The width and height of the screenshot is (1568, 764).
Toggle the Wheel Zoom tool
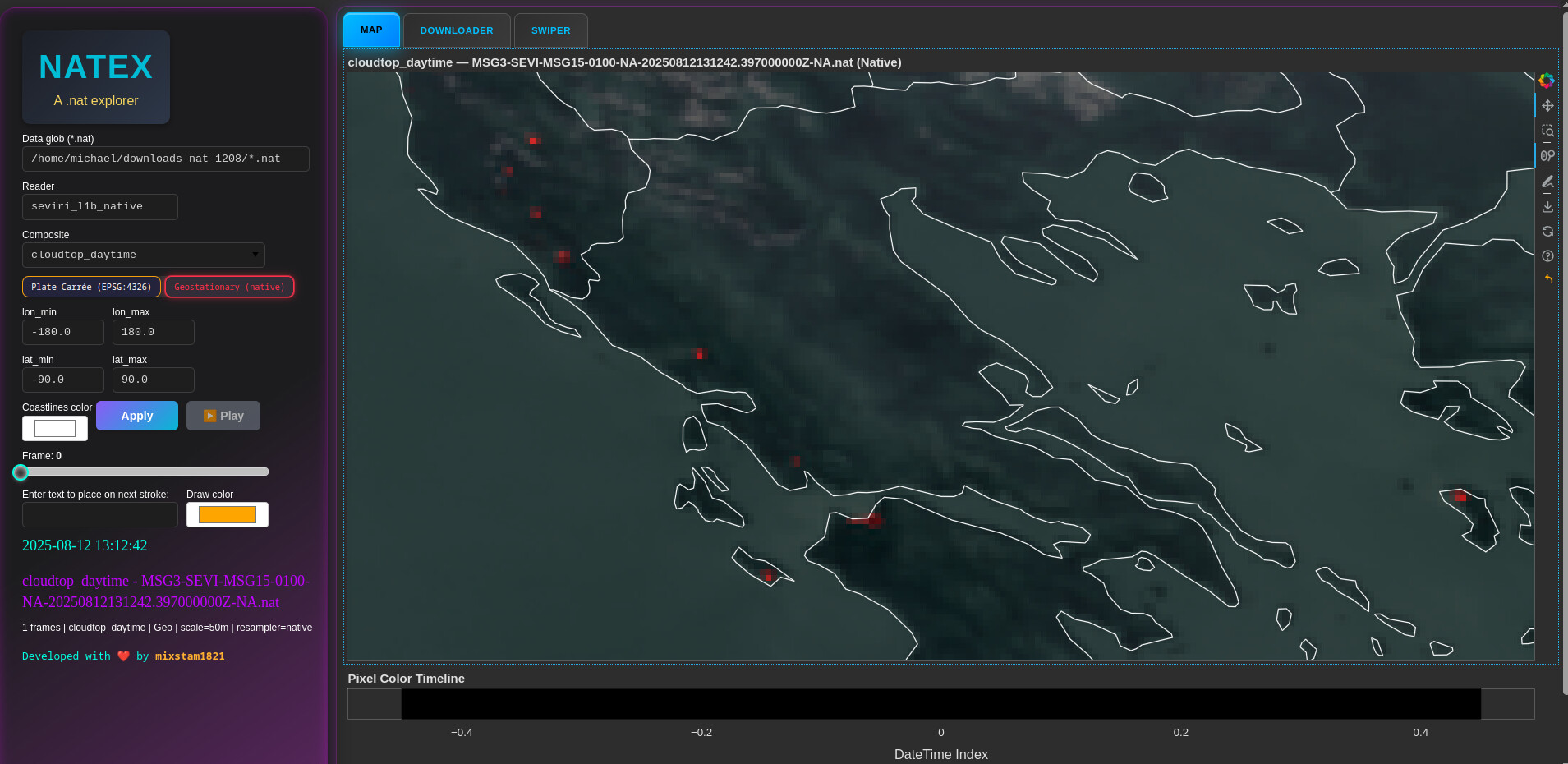click(x=1547, y=155)
